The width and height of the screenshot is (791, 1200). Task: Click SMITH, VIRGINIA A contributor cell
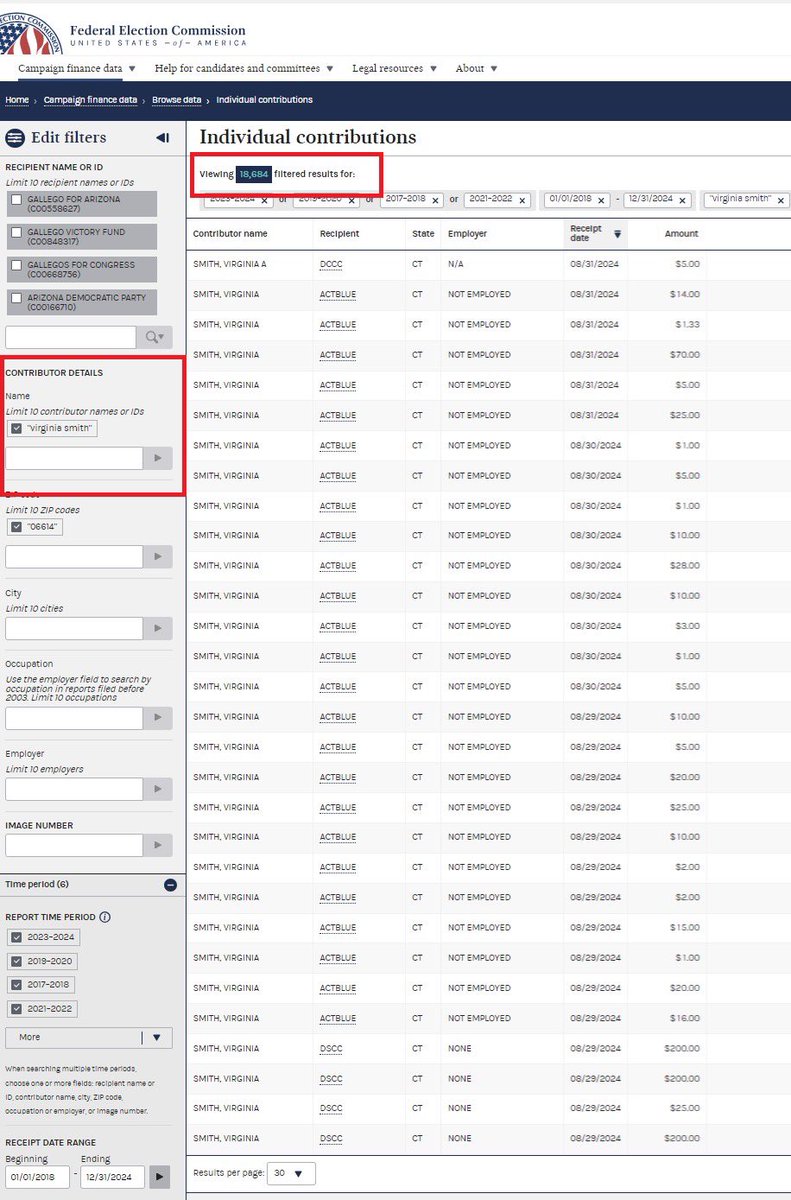pos(229,264)
